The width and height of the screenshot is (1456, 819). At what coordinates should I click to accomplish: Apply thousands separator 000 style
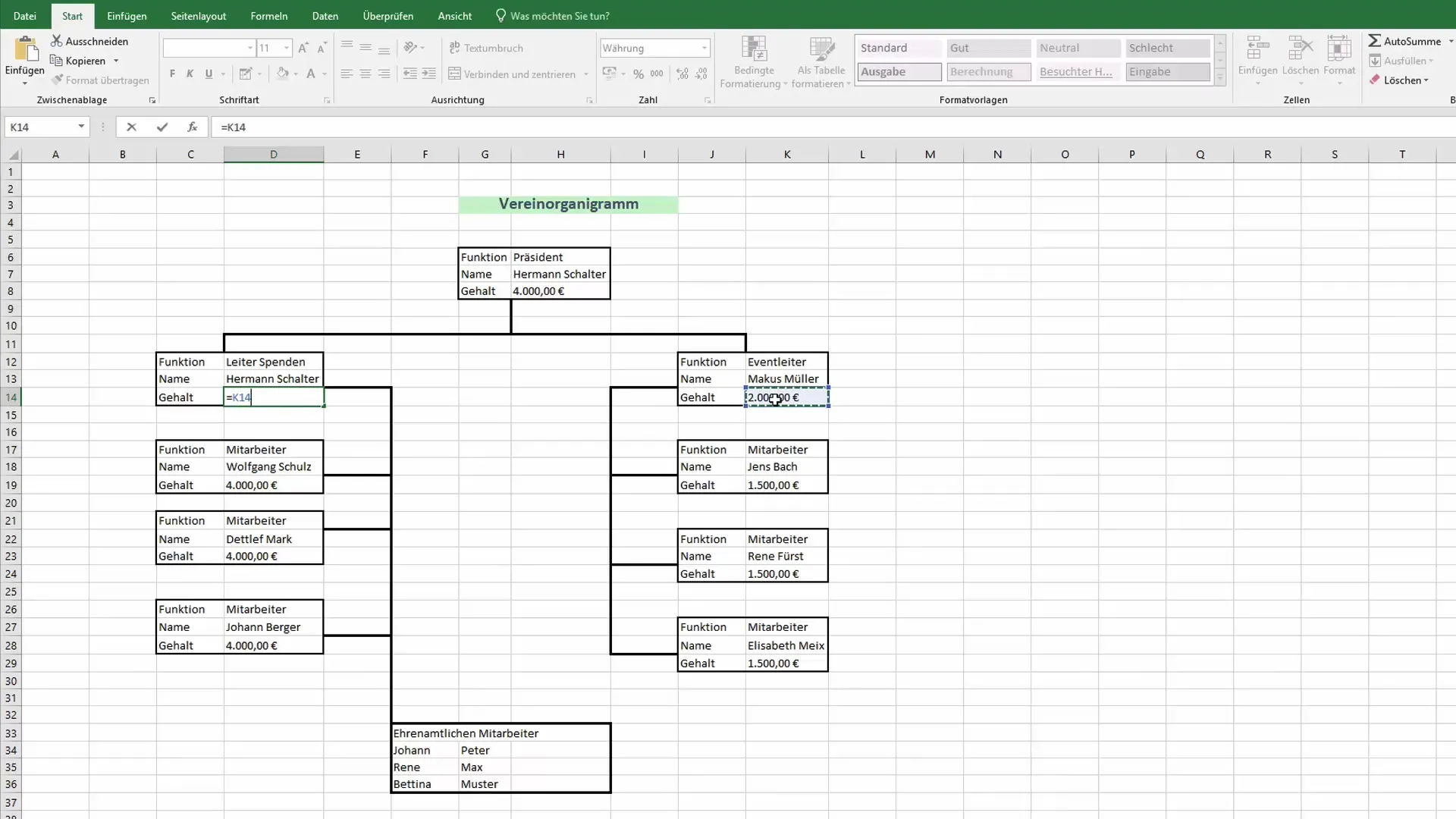pos(657,74)
